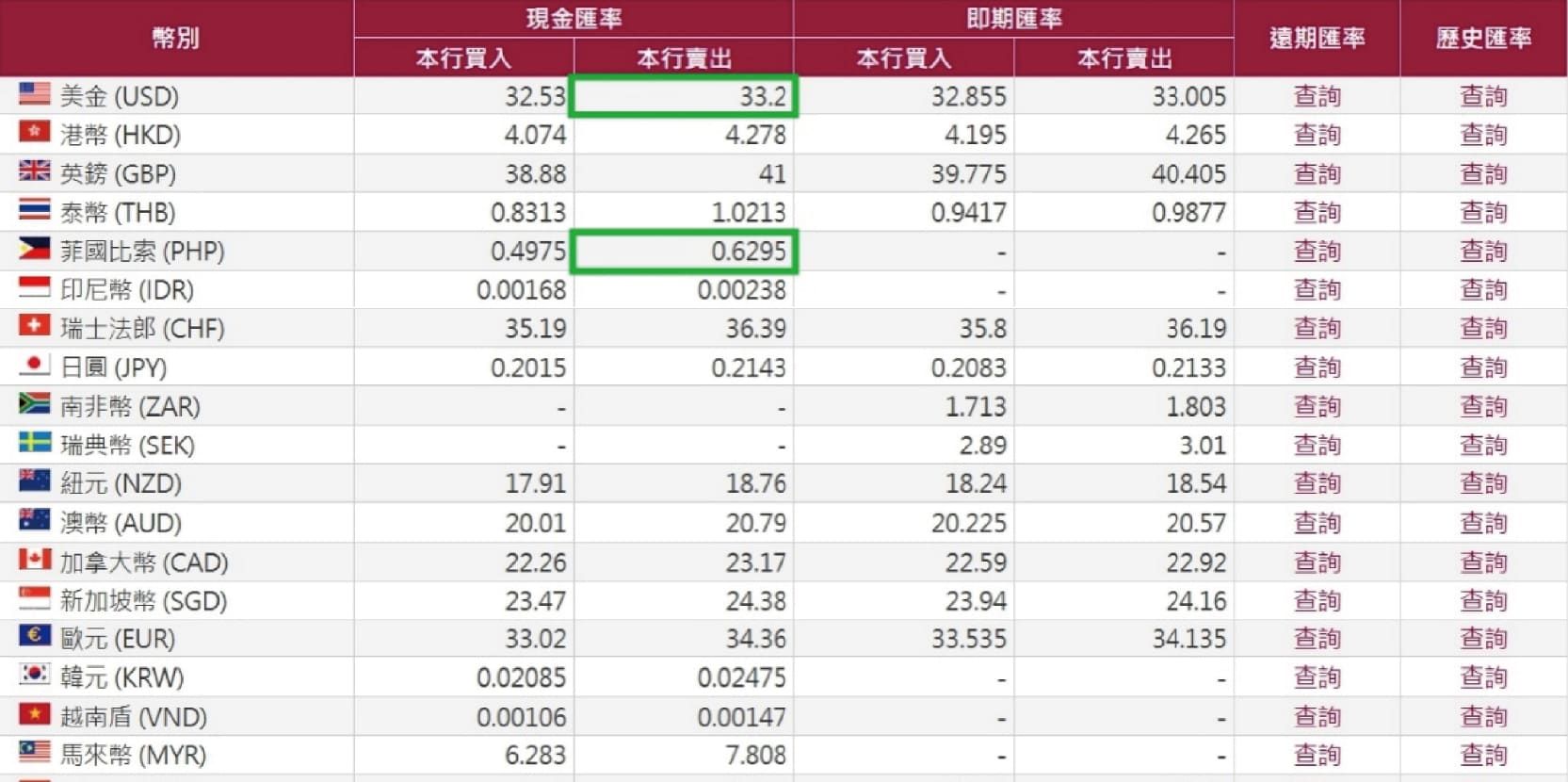Select the 歐元 (EUR) currency name
Screen dimensions: 1568x782
[118, 639]
